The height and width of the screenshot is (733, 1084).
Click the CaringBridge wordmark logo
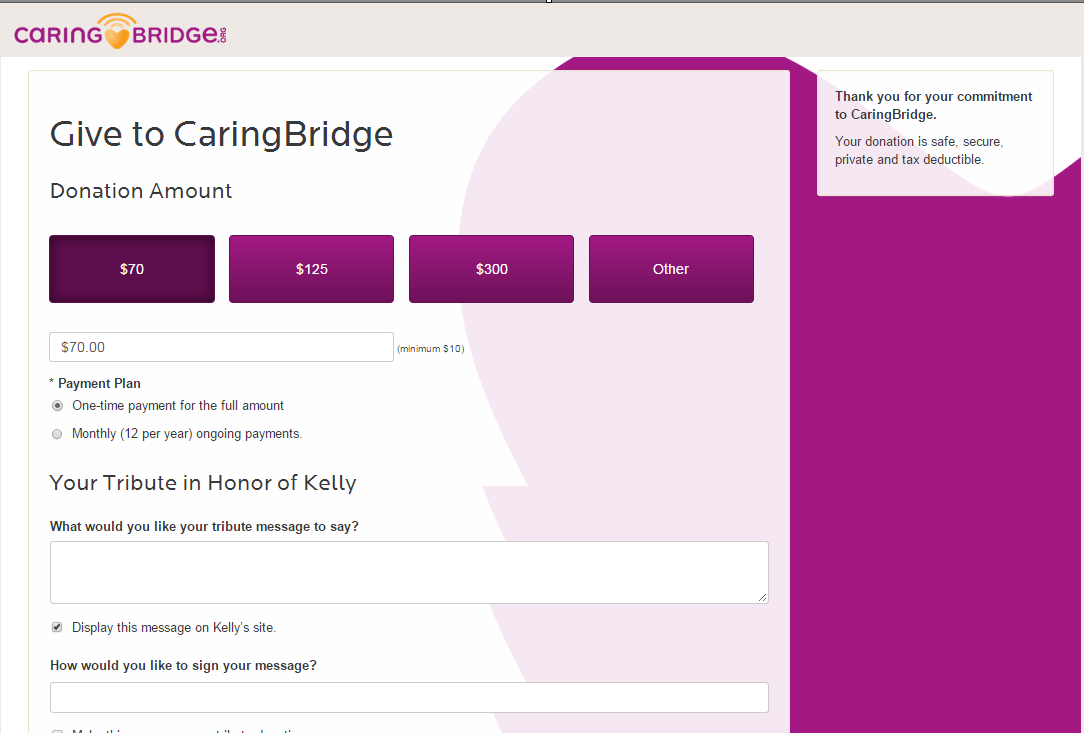tap(121, 32)
